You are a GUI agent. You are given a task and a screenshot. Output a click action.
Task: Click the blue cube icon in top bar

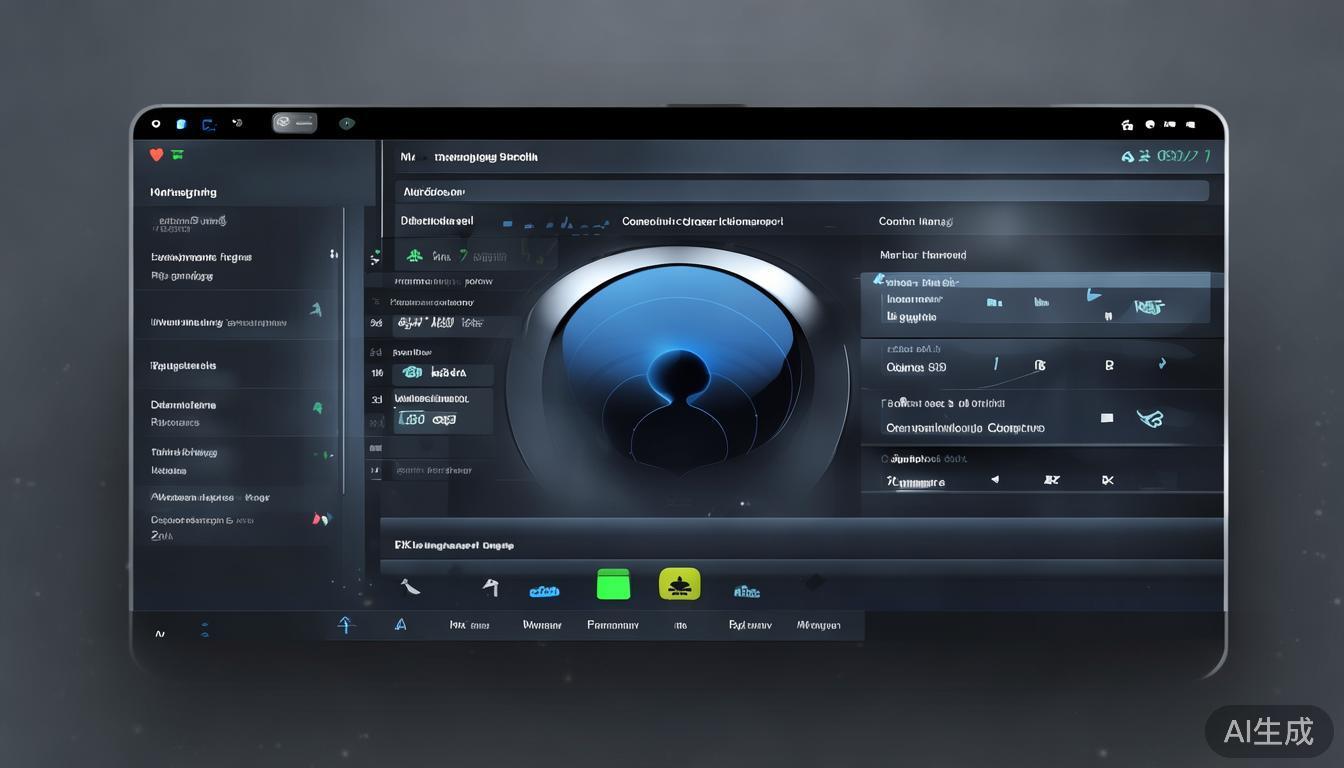pyautogui.click(x=181, y=124)
